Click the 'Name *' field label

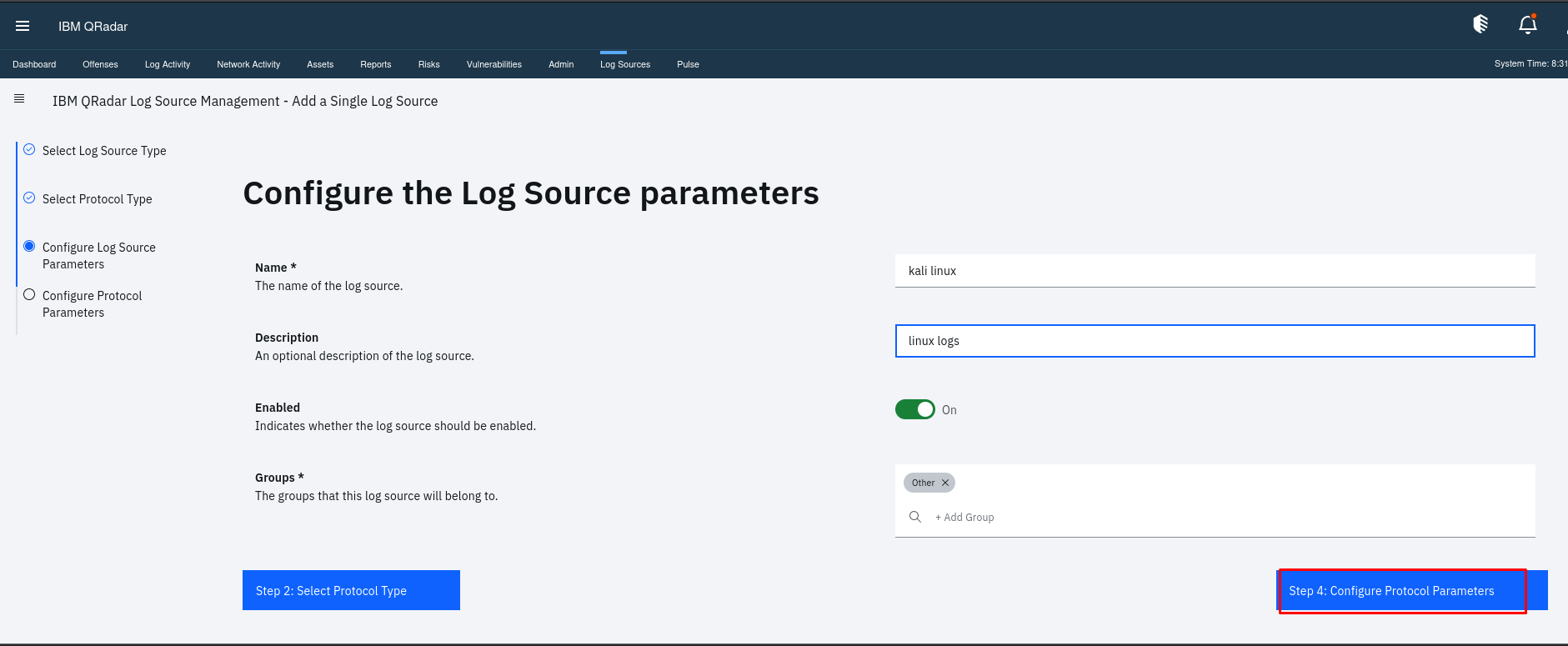pos(276,268)
